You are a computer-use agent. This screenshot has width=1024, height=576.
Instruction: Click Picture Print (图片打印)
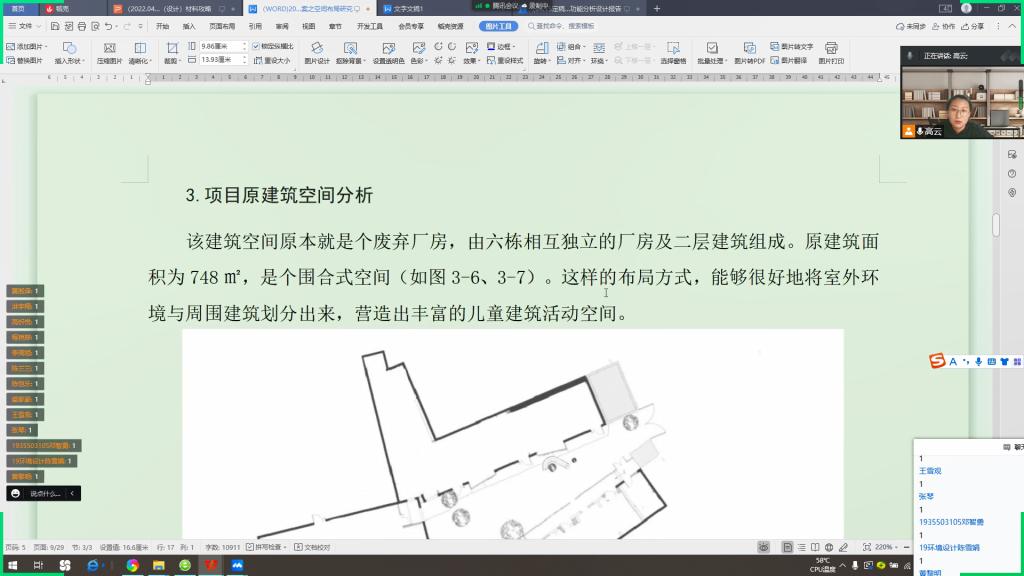[x=831, y=53]
